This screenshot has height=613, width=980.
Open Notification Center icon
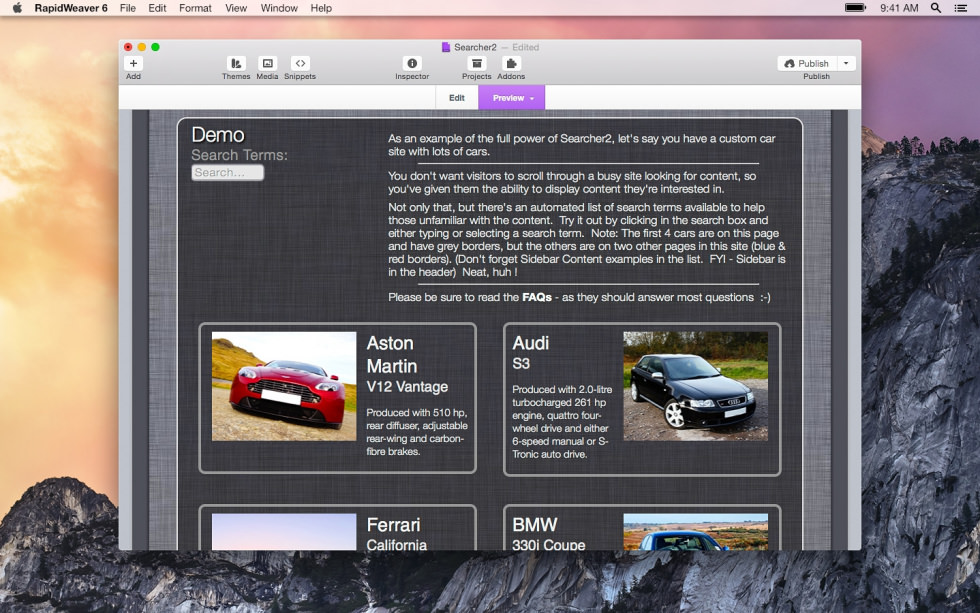(x=961, y=8)
